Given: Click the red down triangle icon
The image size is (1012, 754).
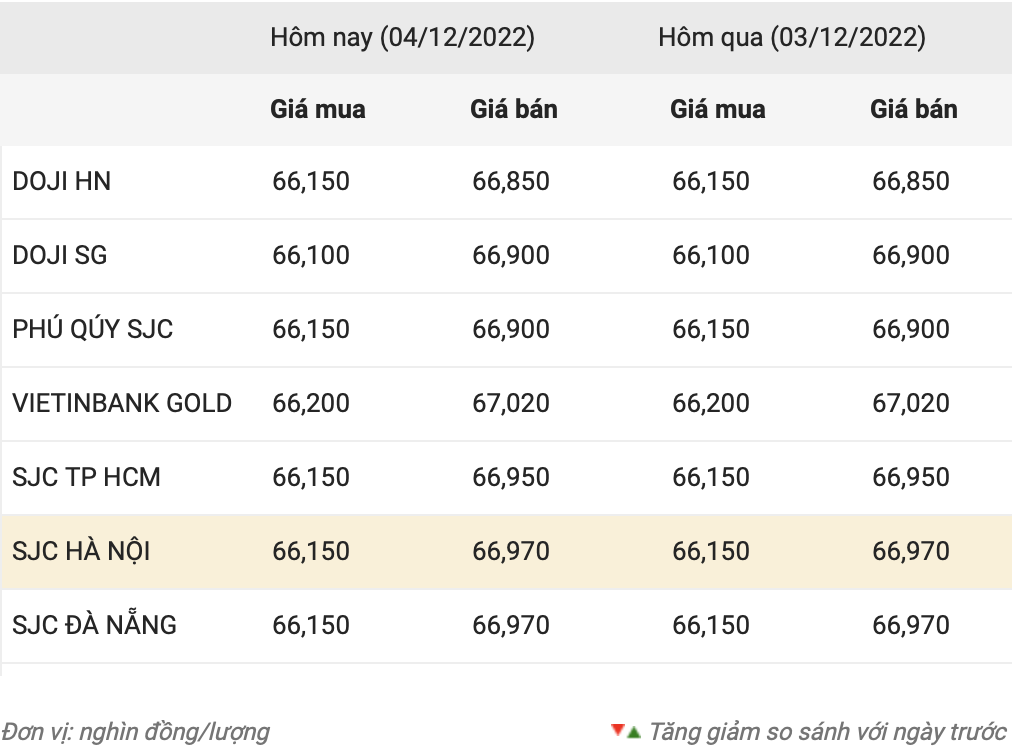Looking at the screenshot, I should point(617,730).
